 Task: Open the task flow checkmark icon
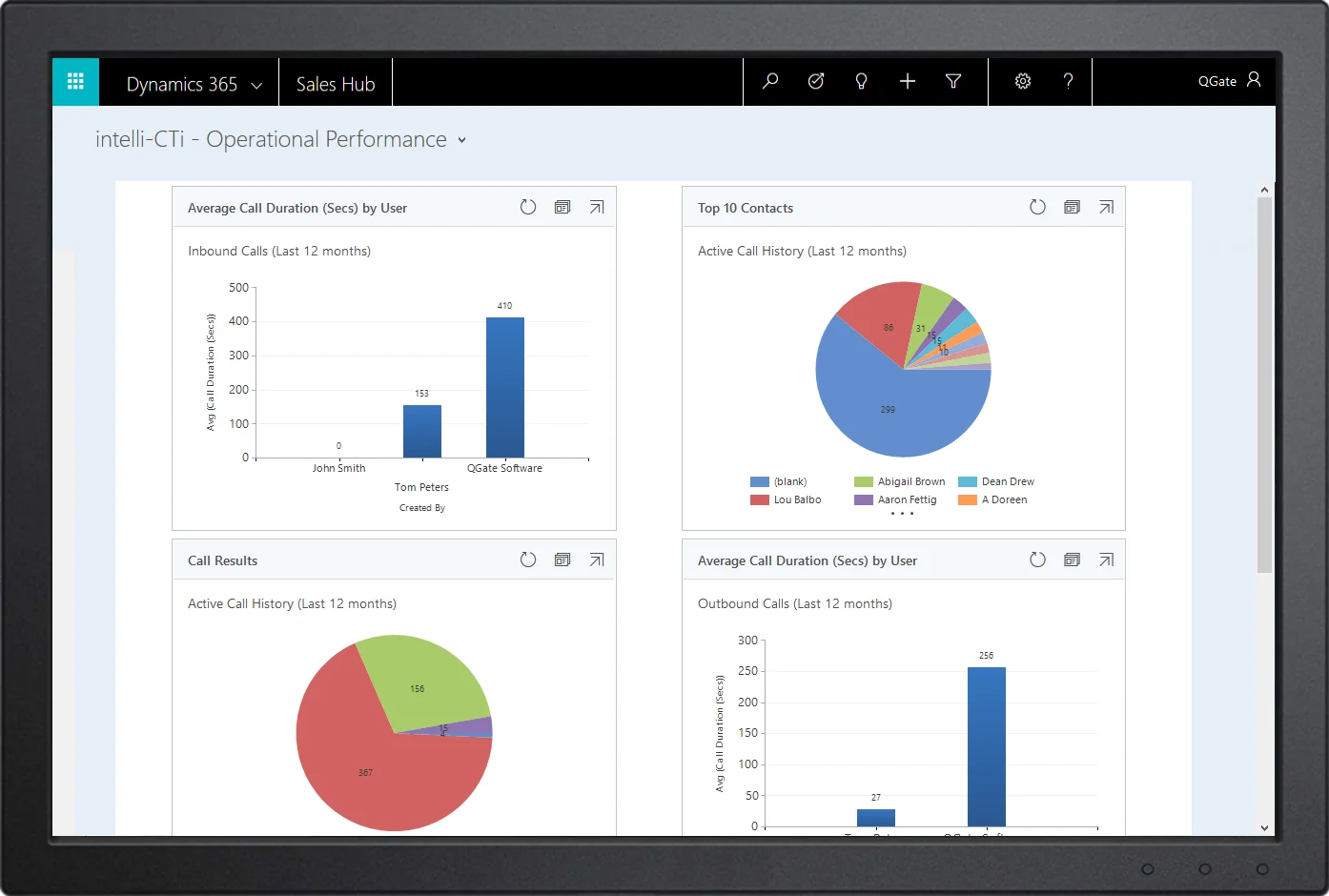816,81
